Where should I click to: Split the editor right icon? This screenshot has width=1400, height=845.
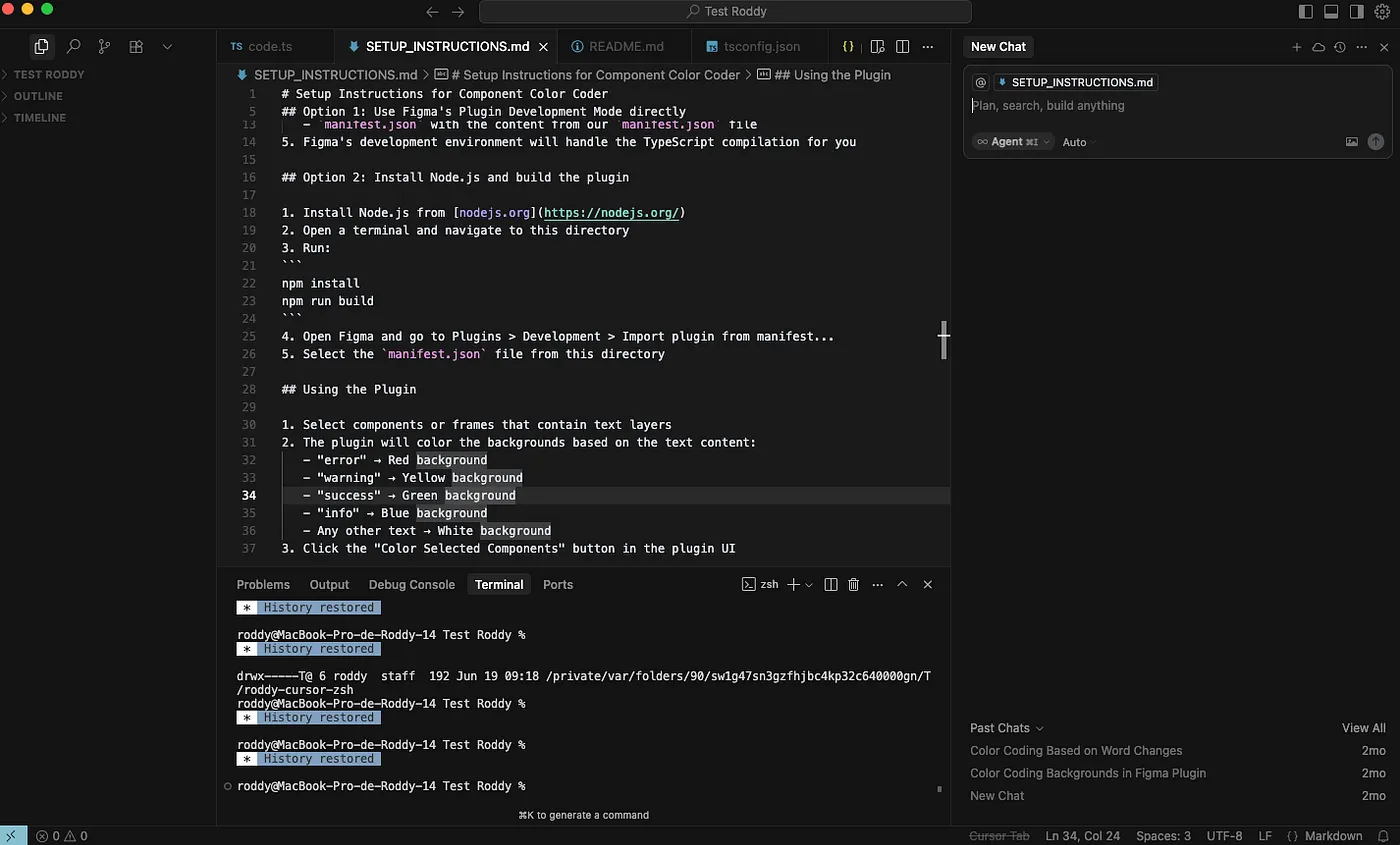(x=902, y=46)
